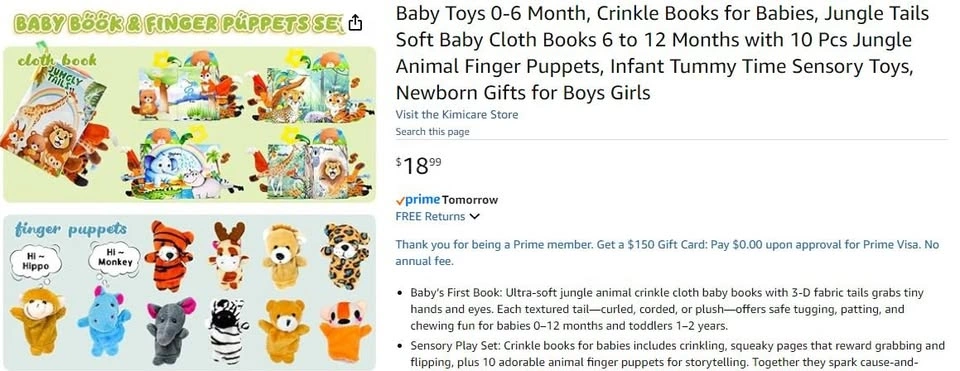Click the Jungly Tails cloth book cover

click(53, 126)
